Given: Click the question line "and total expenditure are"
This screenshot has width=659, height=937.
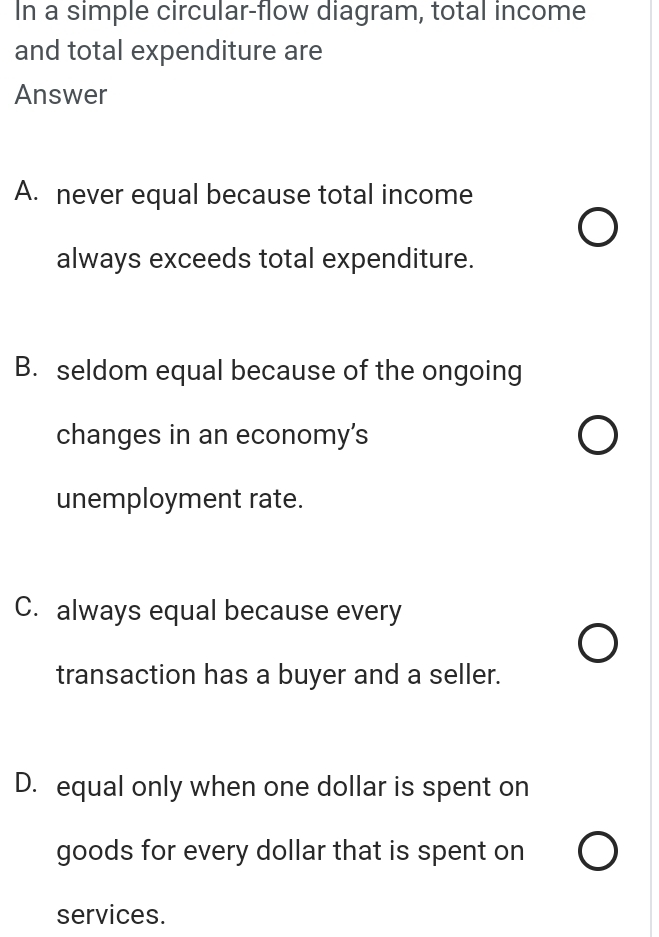Looking at the screenshot, I should (x=169, y=51).
